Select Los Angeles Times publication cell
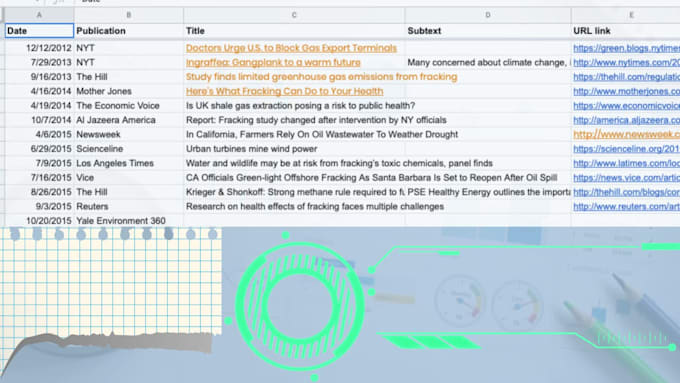This screenshot has height=383, width=680. point(129,163)
